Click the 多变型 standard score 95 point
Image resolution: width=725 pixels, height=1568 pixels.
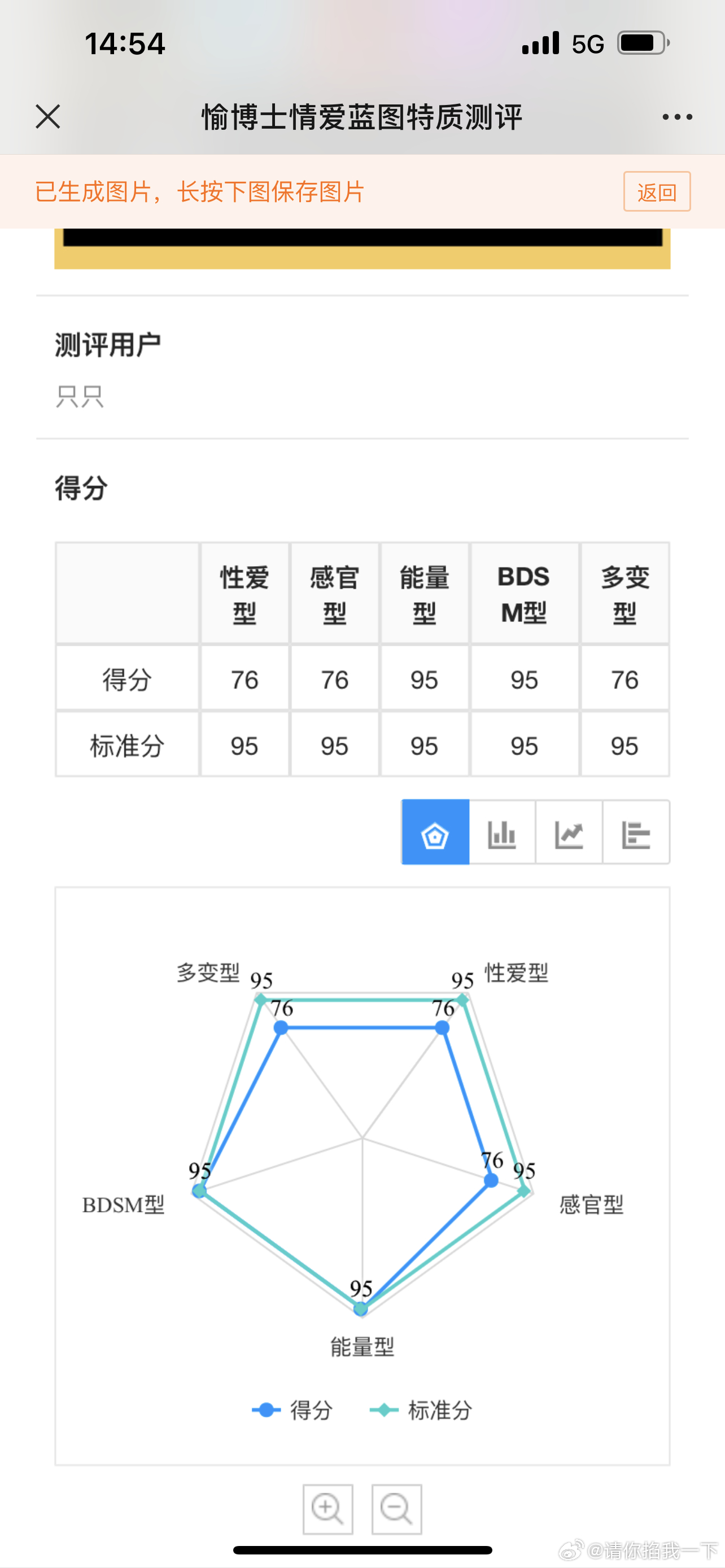(260, 999)
